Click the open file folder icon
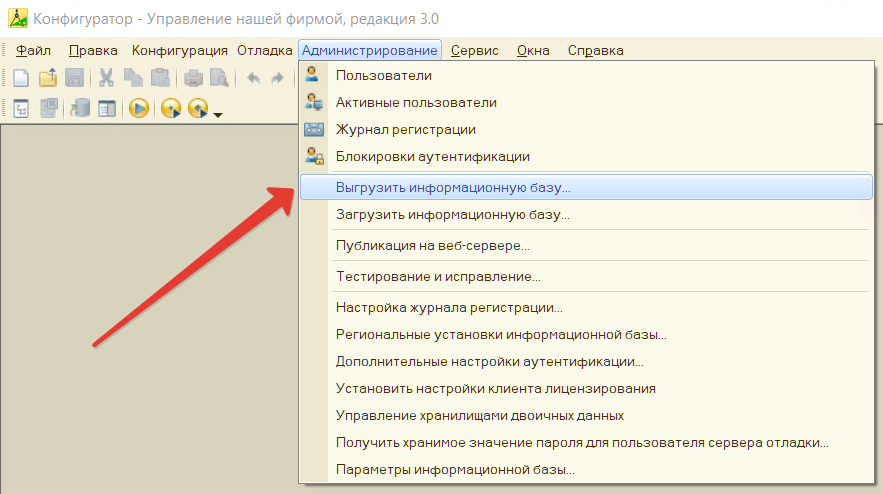This screenshot has height=494, width=883. (x=48, y=78)
